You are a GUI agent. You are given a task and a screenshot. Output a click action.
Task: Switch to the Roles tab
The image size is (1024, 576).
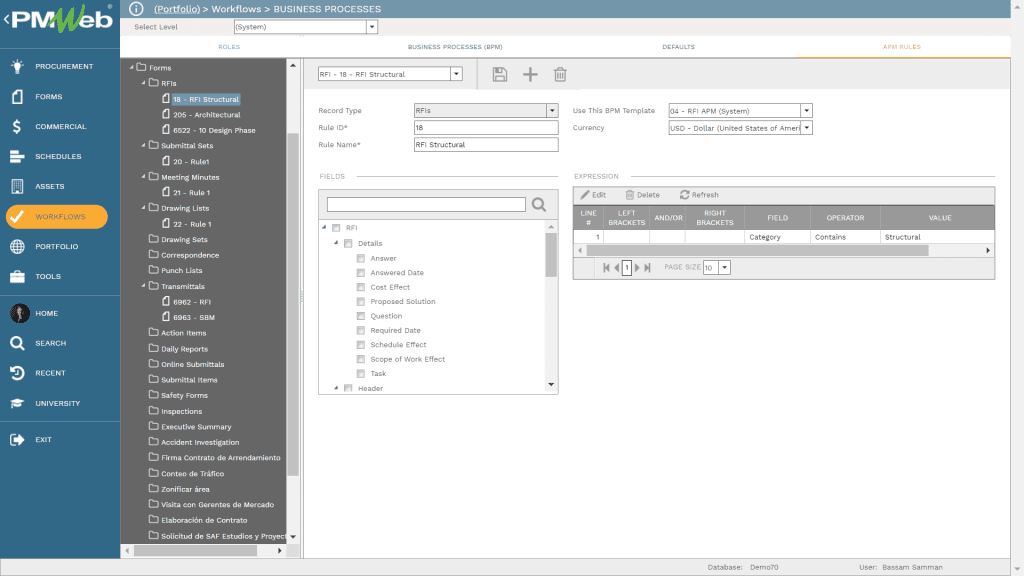[x=229, y=47]
